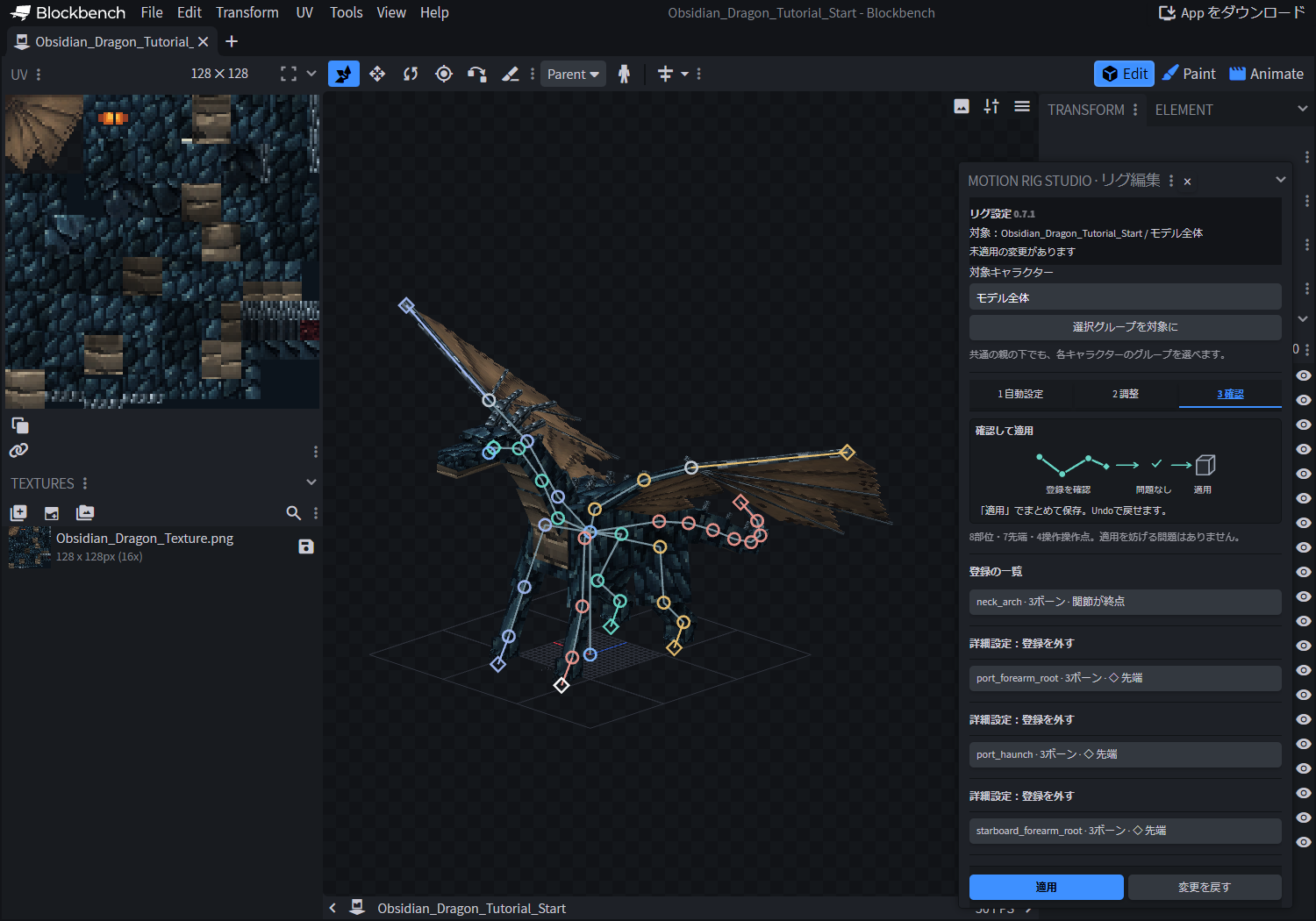Select the Move tool in toolbar
The width and height of the screenshot is (1316, 921).
[344, 74]
